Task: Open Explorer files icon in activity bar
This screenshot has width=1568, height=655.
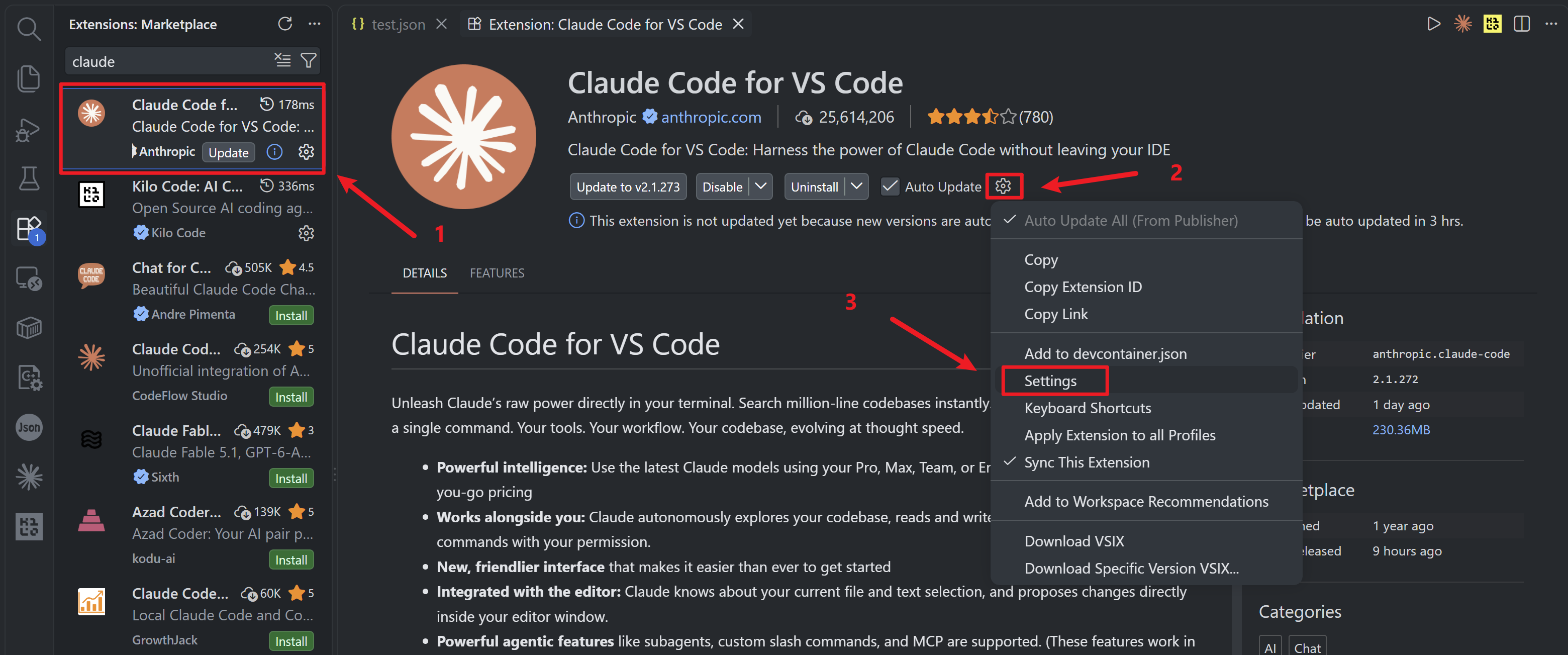Action: (29, 78)
